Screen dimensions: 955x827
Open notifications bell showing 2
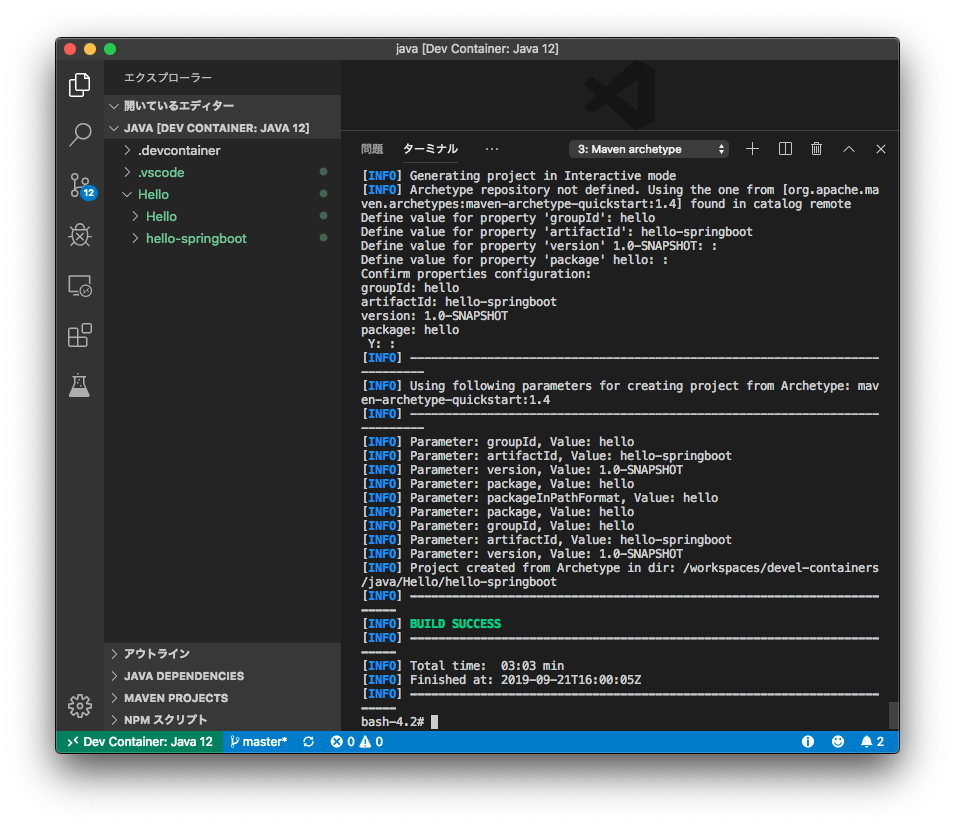pyautogui.click(x=872, y=742)
